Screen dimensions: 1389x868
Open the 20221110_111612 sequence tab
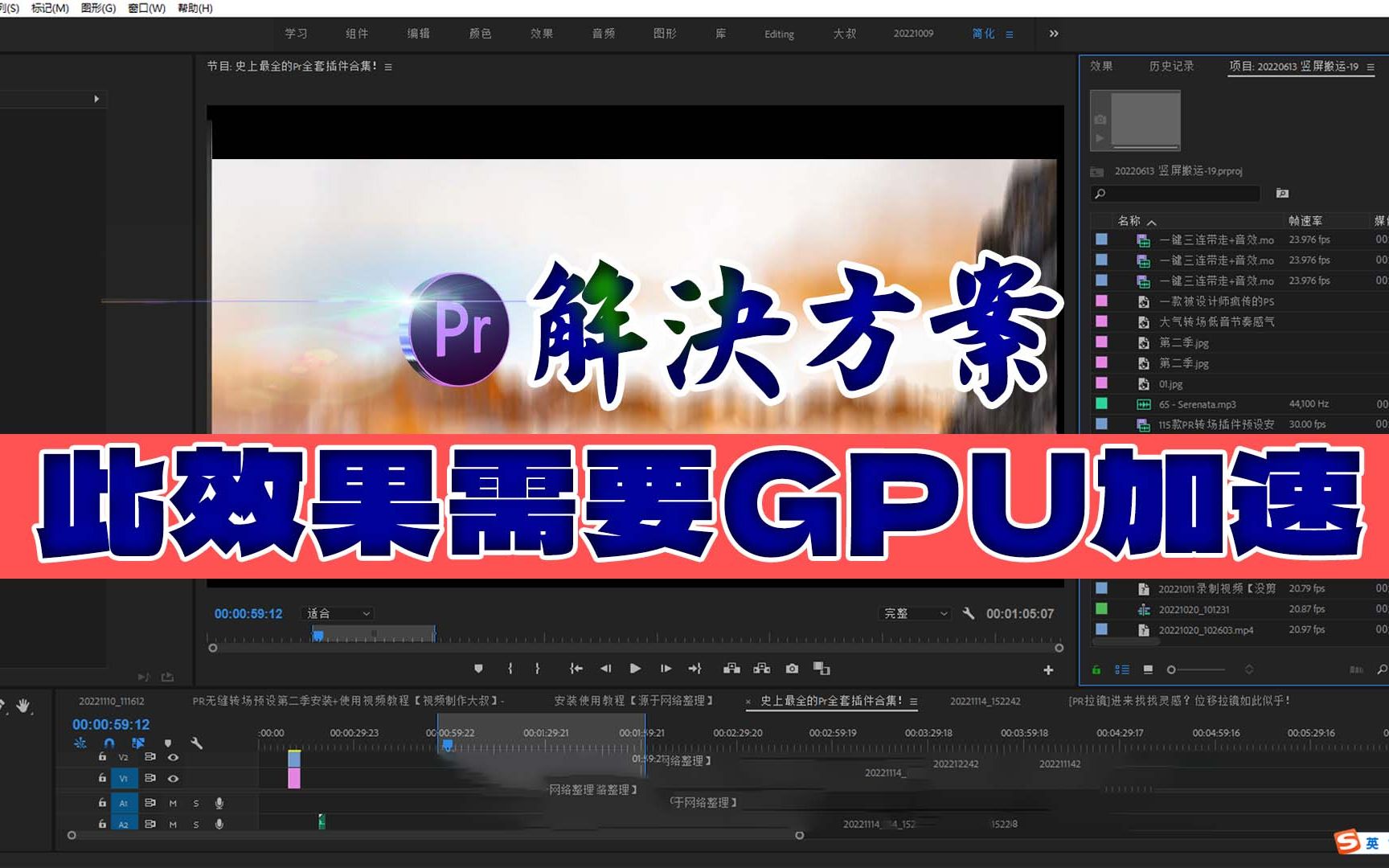[x=112, y=701]
